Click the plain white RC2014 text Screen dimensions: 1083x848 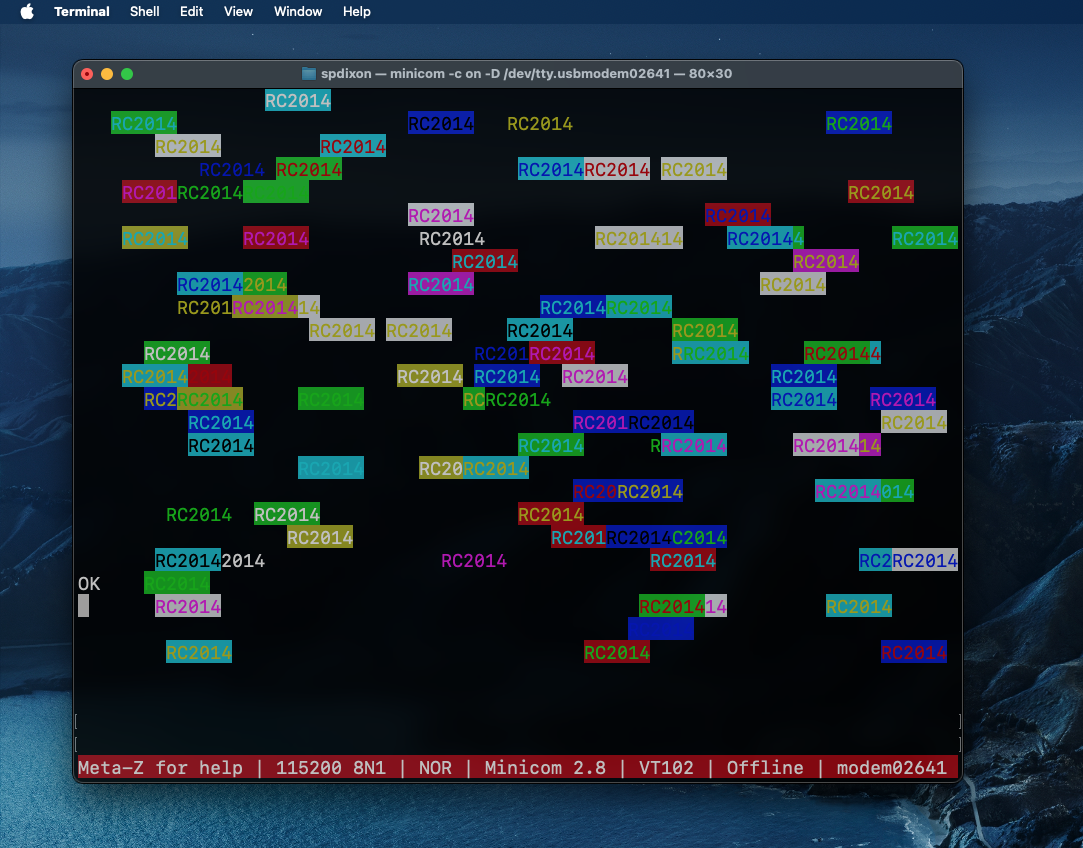452,239
